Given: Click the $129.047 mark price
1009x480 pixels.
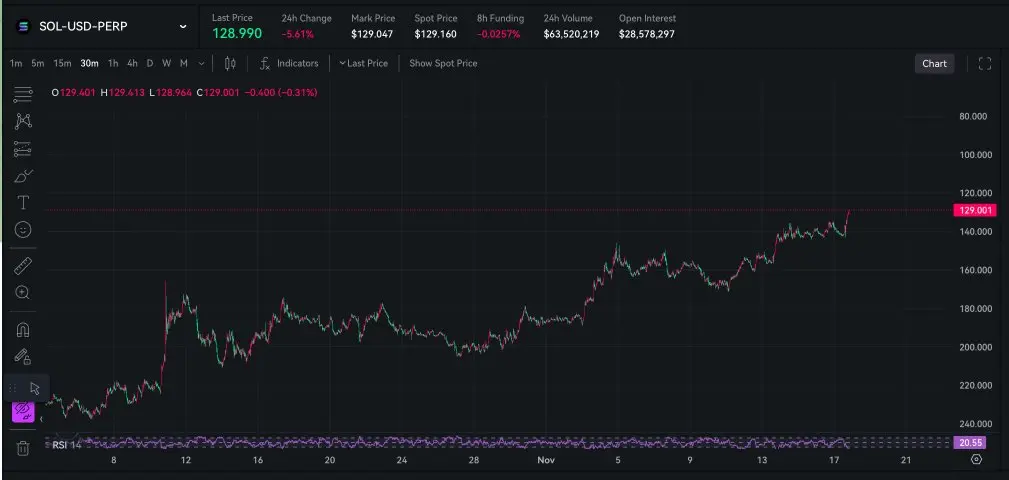Looking at the screenshot, I should click(372, 34).
